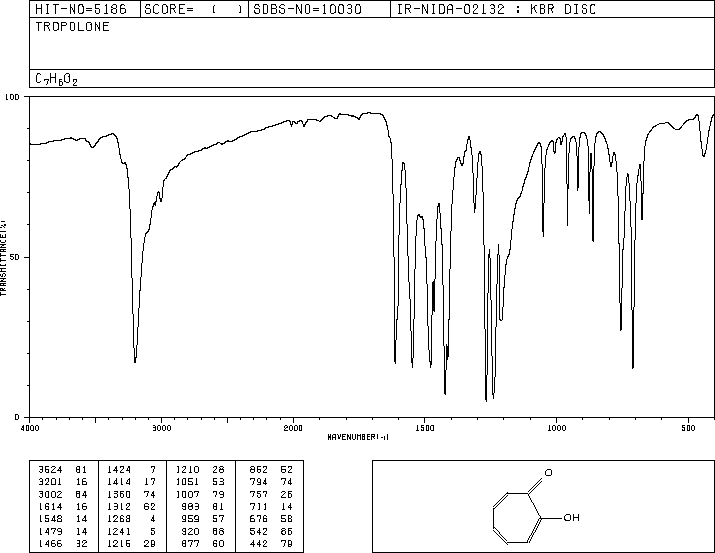The width and height of the screenshot is (715, 553).
Task: Click the SCORE field in header
Action: click(x=194, y=9)
